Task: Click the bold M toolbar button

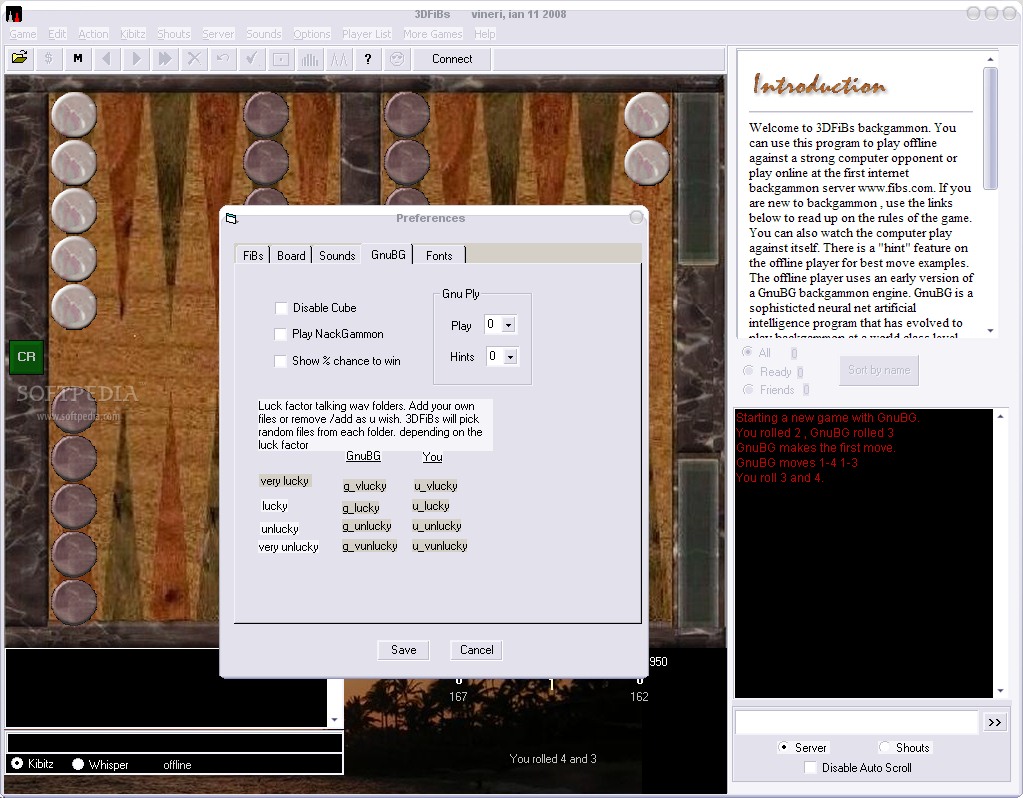Action: 78,59
